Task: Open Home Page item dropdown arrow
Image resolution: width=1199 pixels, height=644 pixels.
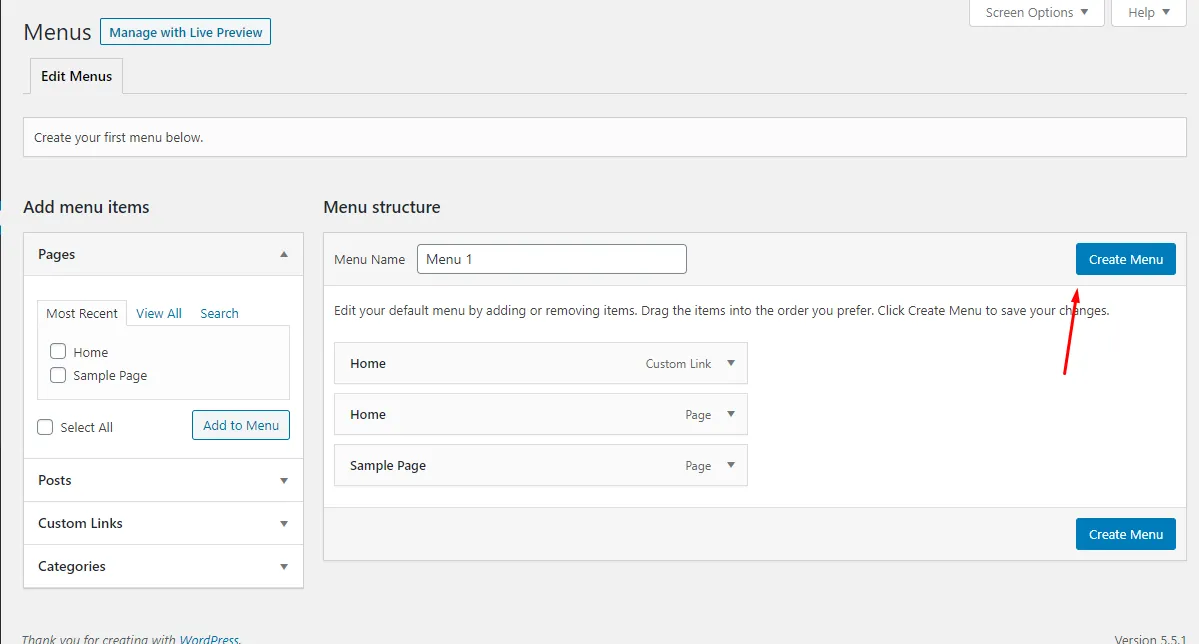Action: click(731, 415)
